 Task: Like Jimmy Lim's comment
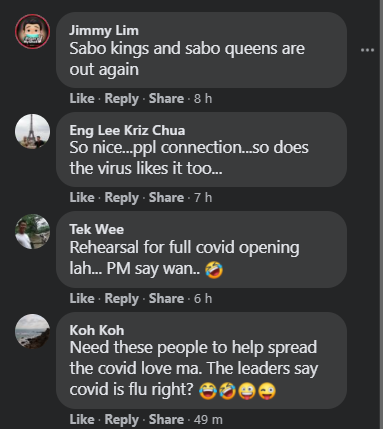coord(82,98)
